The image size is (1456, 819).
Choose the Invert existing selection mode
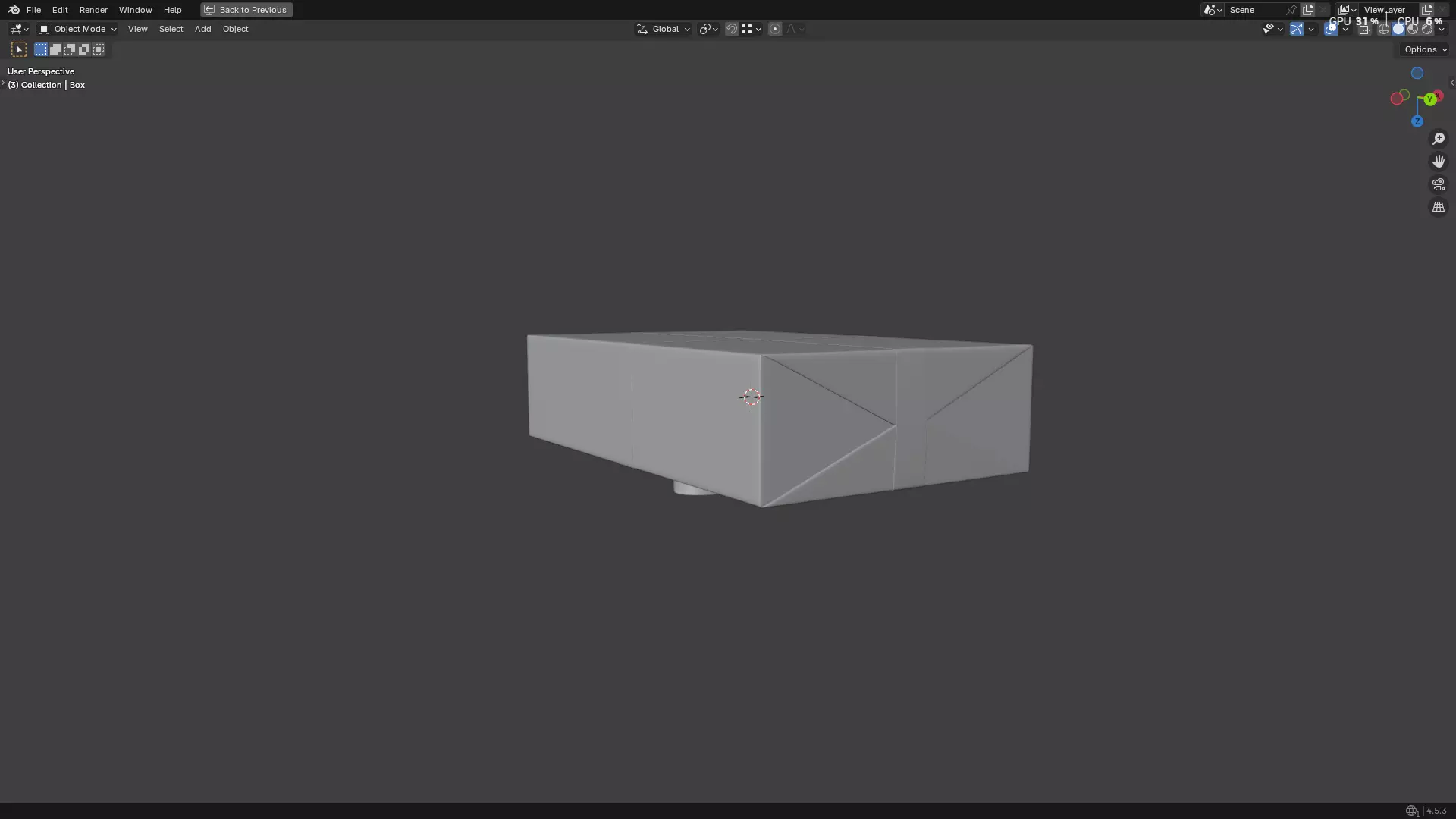(x=84, y=49)
